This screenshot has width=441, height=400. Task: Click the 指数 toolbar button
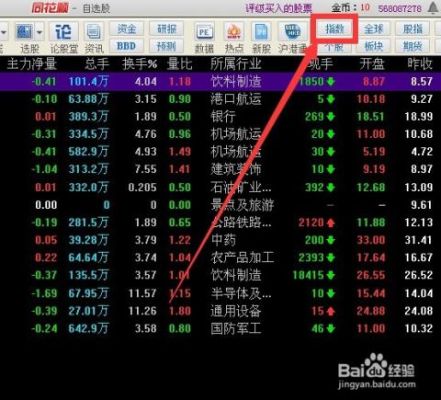point(334,29)
